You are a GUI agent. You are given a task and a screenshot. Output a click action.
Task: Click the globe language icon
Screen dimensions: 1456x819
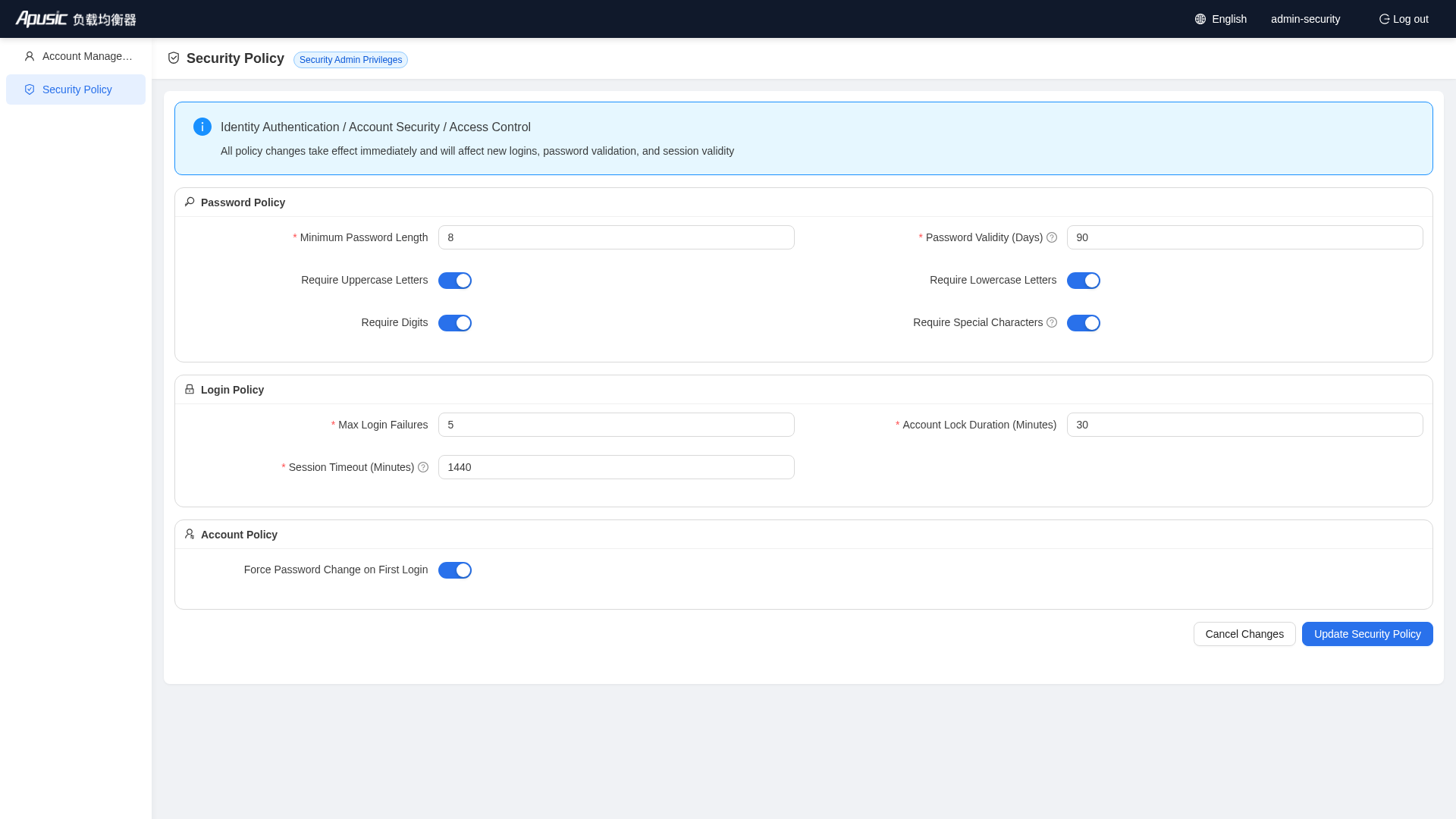click(x=1200, y=19)
